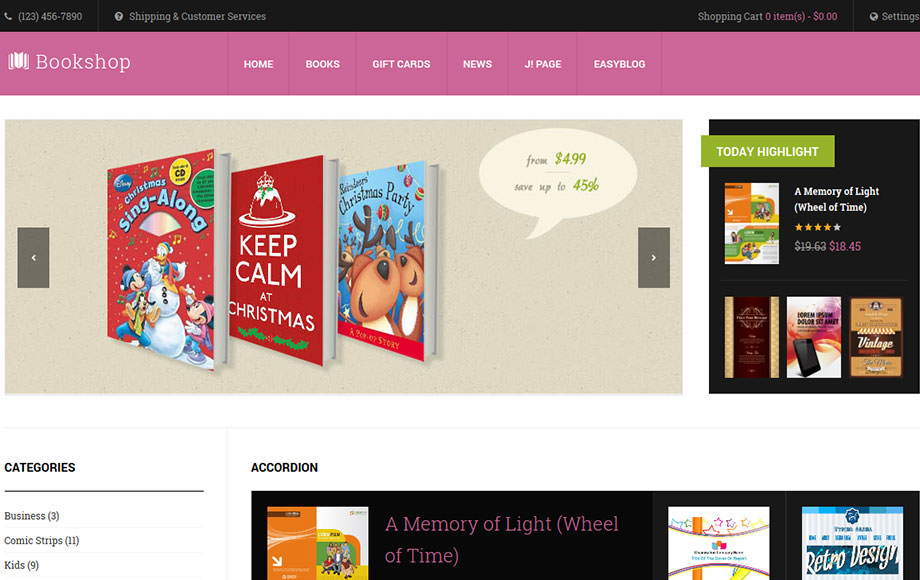Viewport: 920px width, 580px height.
Task: Rate A Memory of Light using stars
Action: (817, 227)
